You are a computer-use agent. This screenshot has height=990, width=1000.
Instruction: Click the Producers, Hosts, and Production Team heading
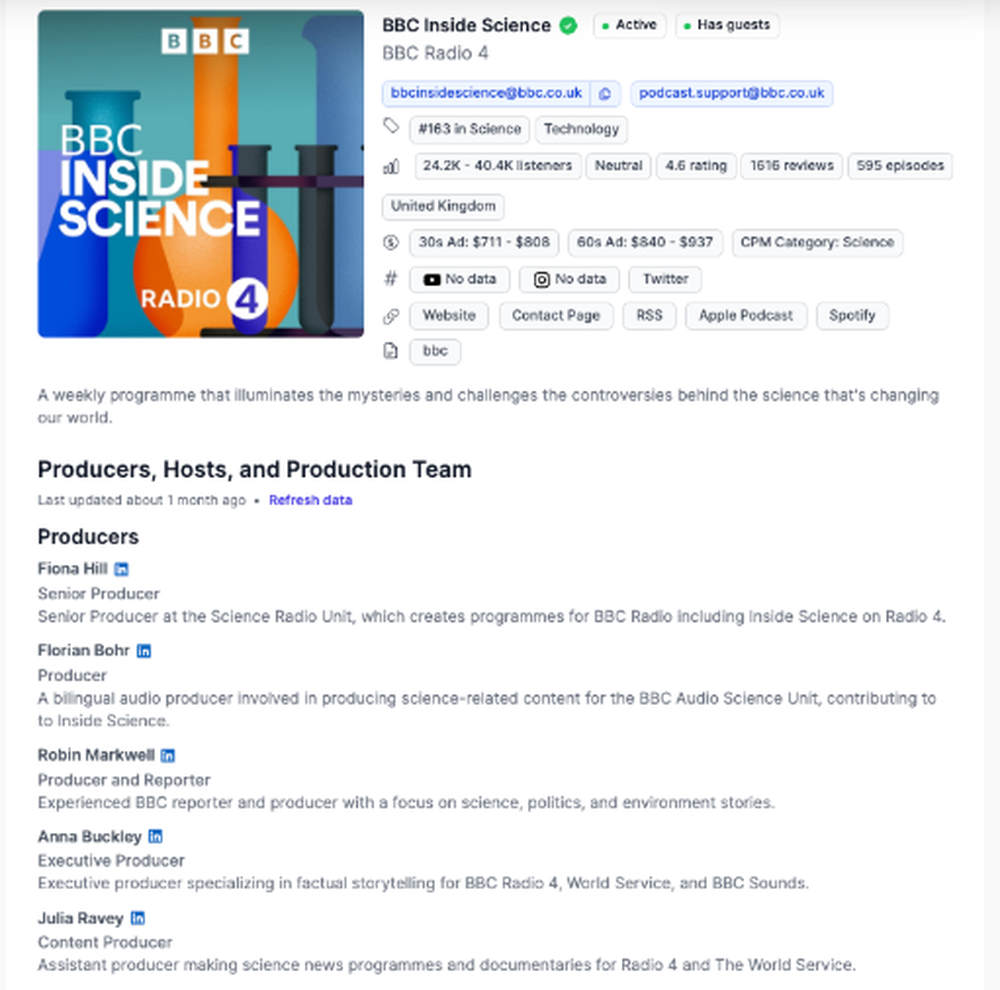pos(254,469)
